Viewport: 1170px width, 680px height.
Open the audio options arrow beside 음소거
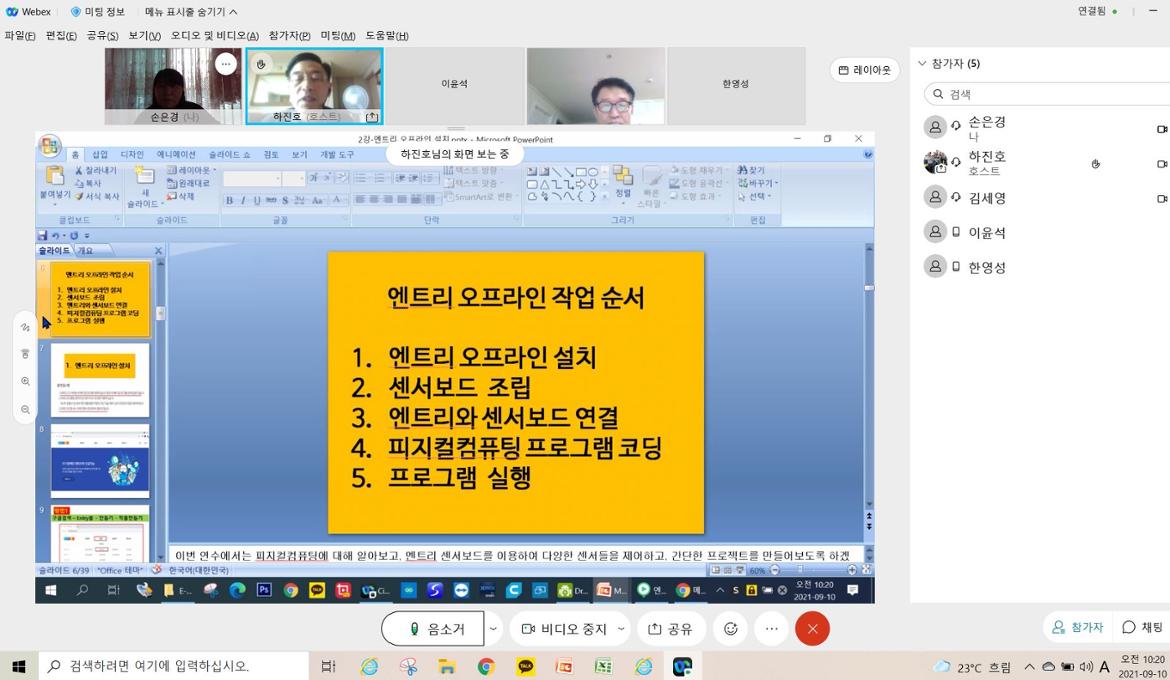click(x=493, y=628)
